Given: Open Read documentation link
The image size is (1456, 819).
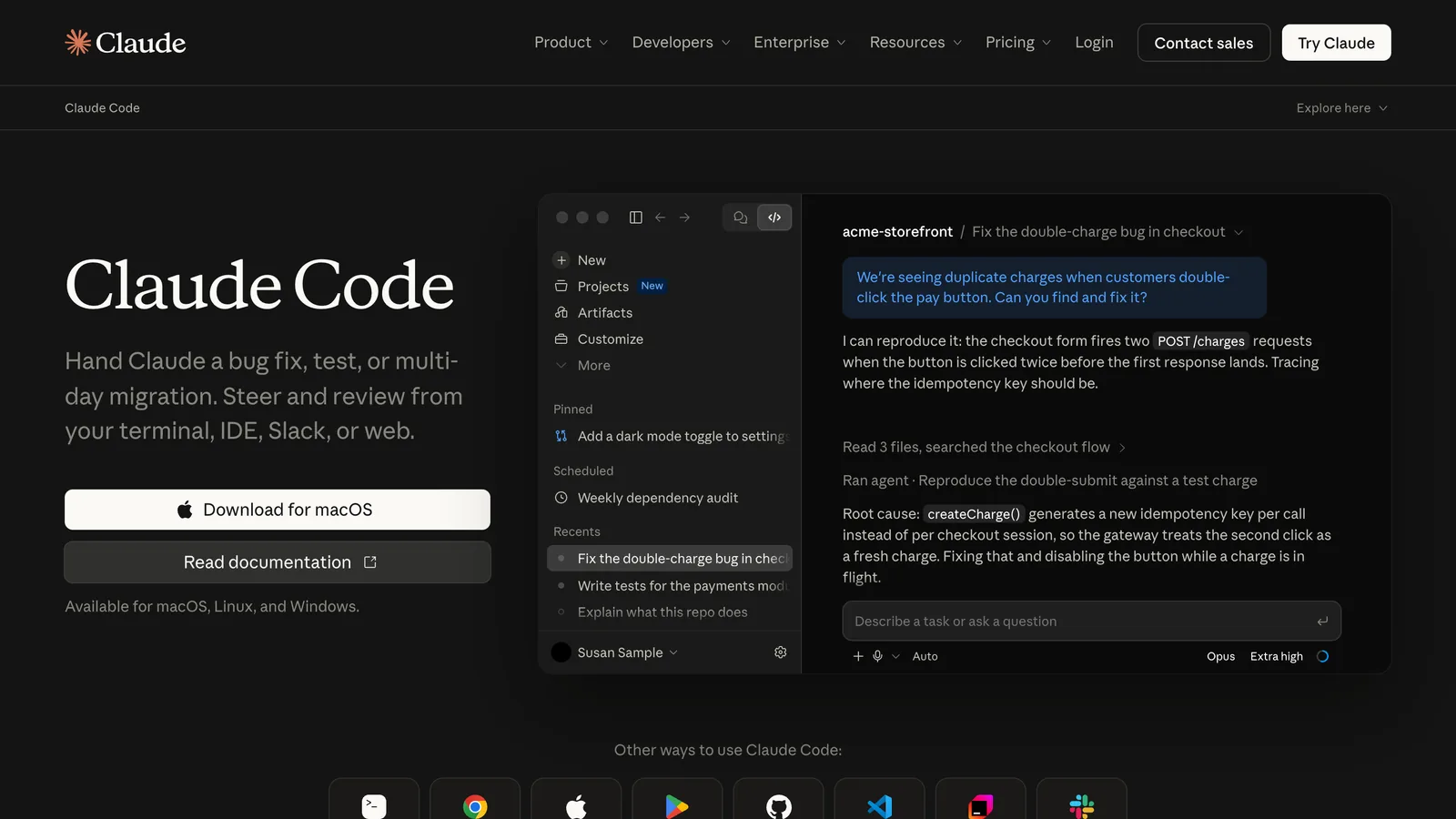Looking at the screenshot, I should tap(278, 562).
